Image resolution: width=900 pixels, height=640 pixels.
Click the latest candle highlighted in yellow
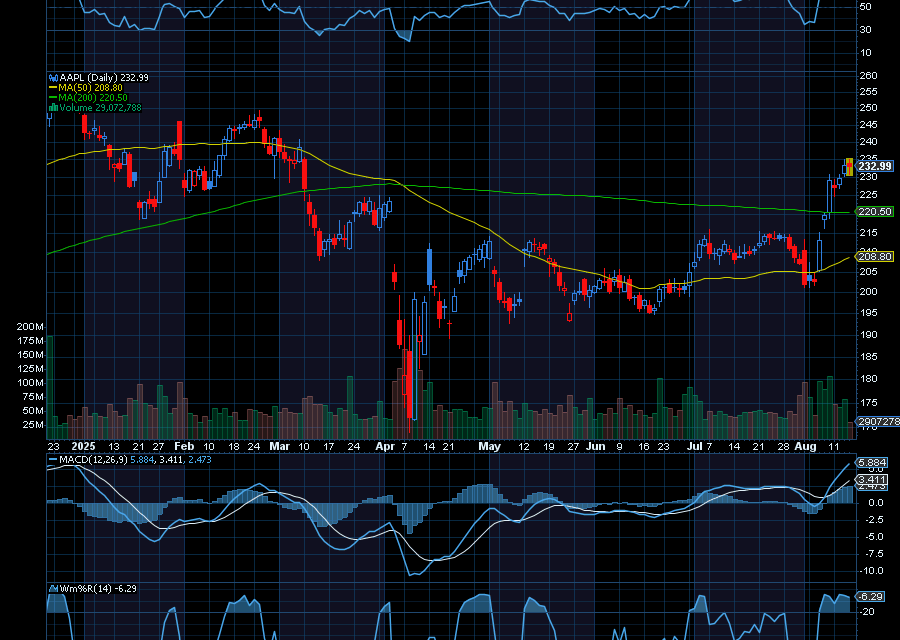click(x=849, y=166)
